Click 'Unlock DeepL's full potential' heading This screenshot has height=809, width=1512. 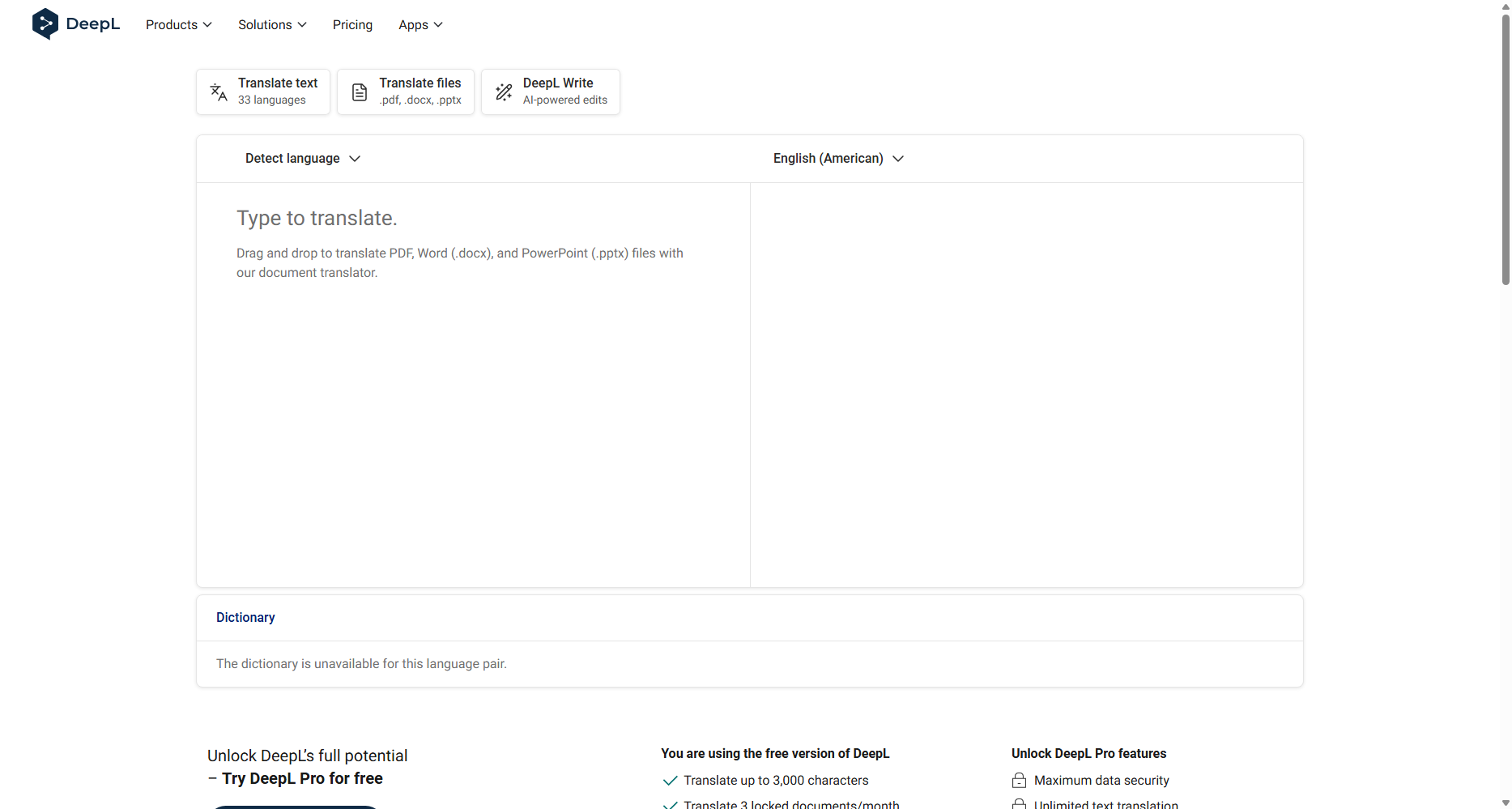pos(308,756)
